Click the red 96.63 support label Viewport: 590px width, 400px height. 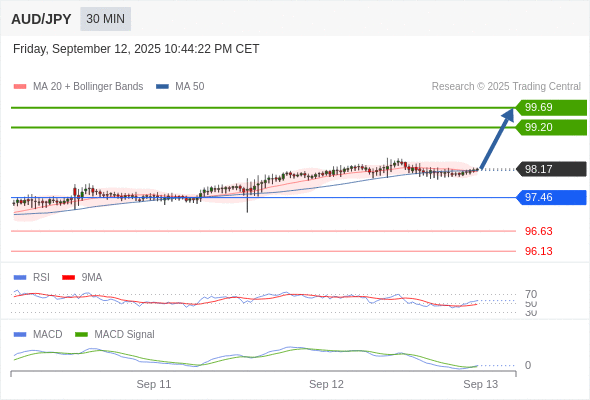[538, 231]
